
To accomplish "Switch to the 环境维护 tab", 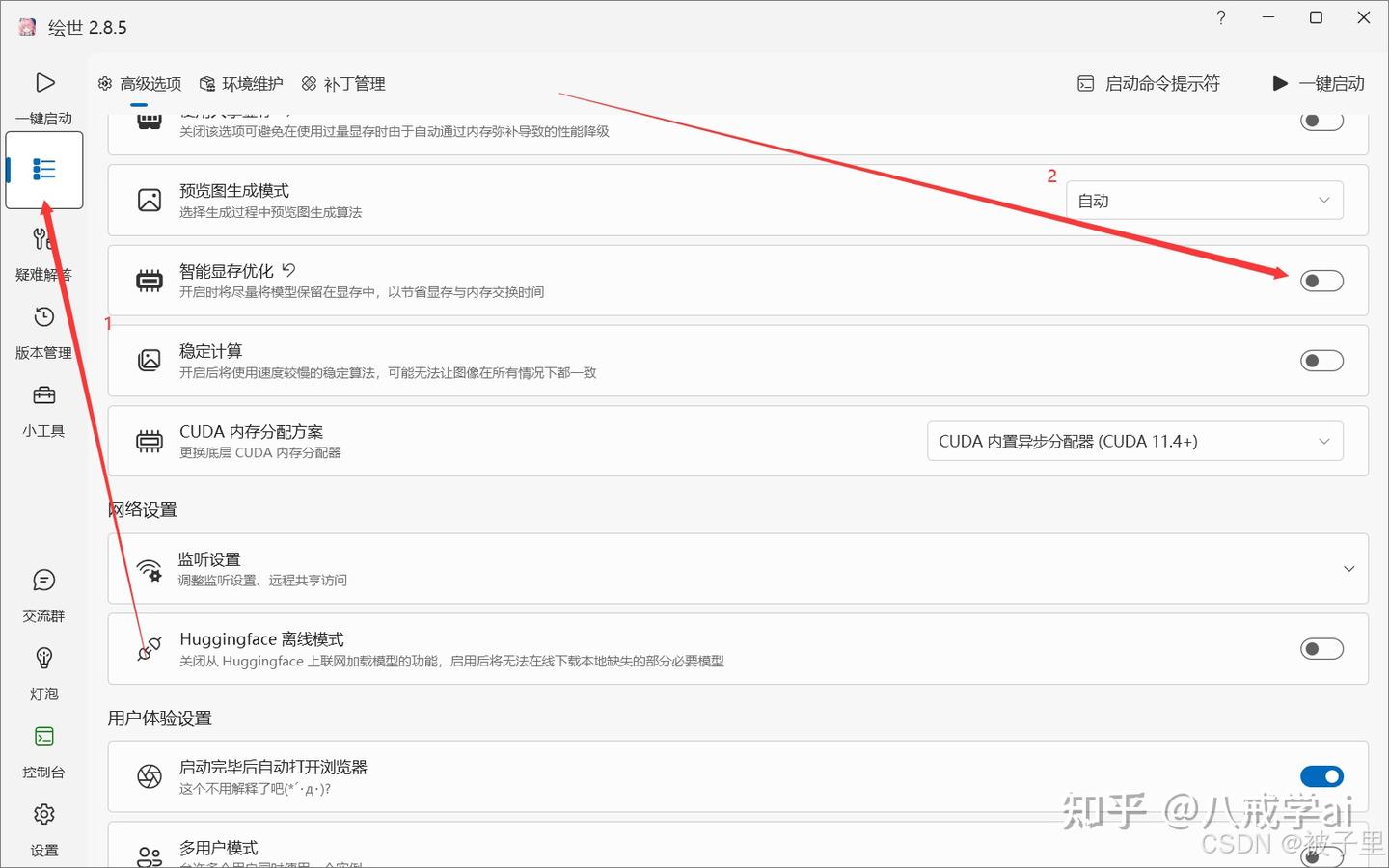I will tap(241, 84).
